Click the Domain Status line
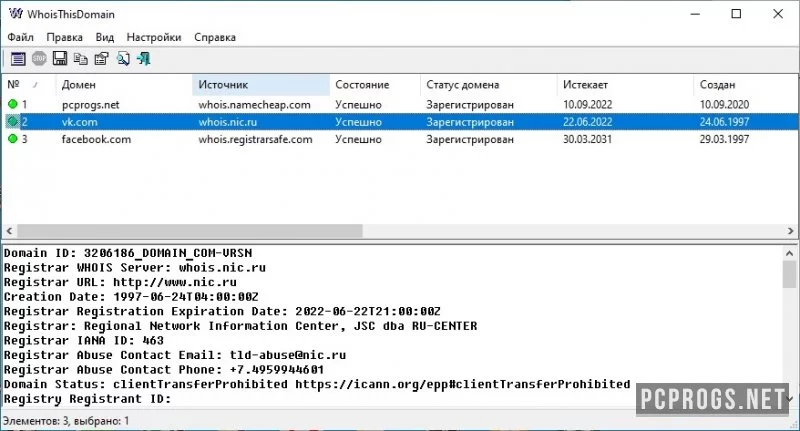The height and width of the screenshot is (431, 800). (x=317, y=384)
